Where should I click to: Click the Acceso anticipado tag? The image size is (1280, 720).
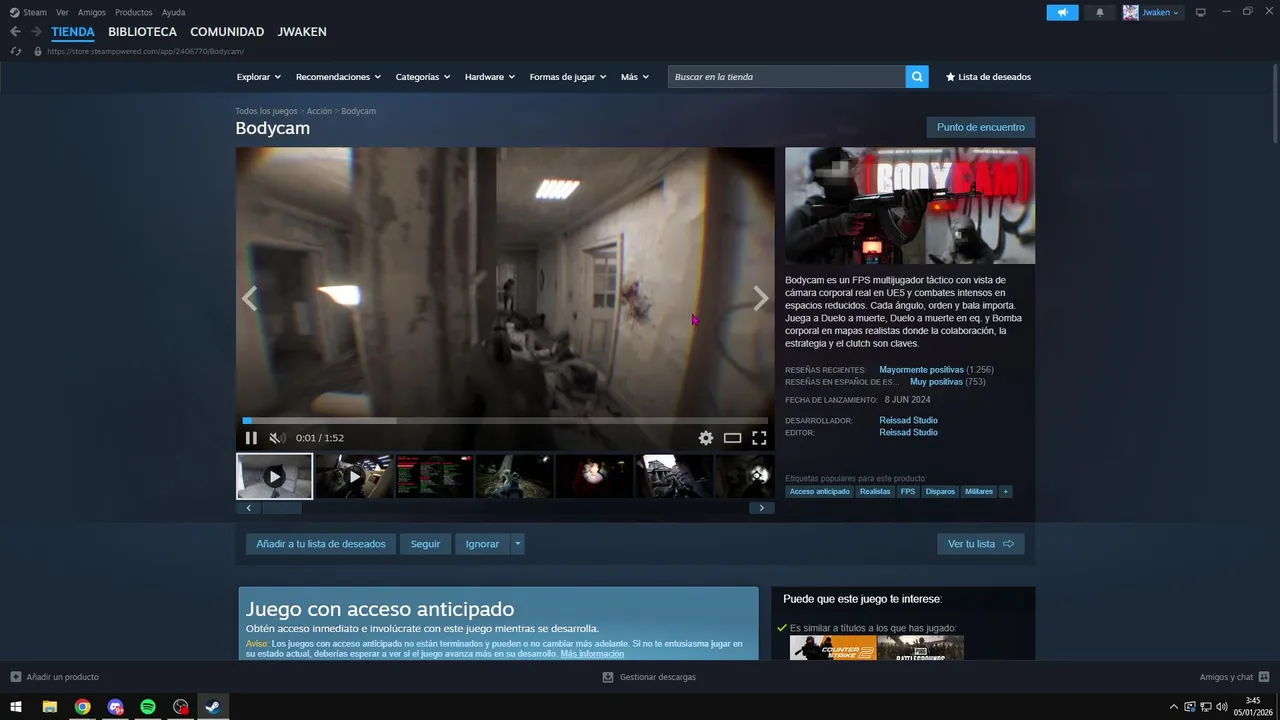(819, 492)
